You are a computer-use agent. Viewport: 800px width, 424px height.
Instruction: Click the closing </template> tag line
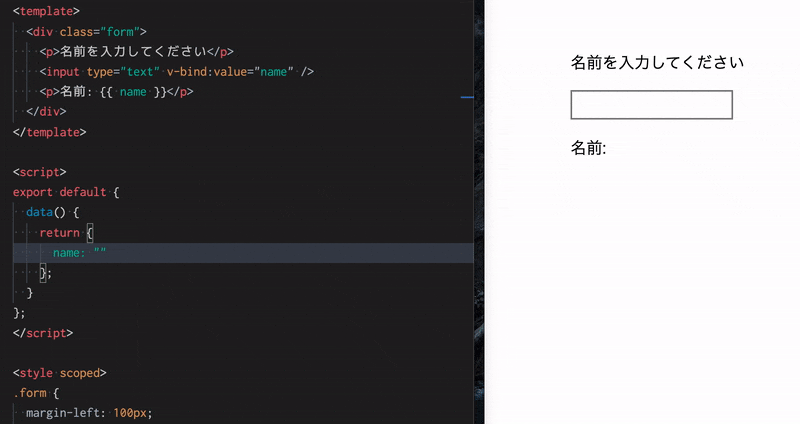coord(49,132)
